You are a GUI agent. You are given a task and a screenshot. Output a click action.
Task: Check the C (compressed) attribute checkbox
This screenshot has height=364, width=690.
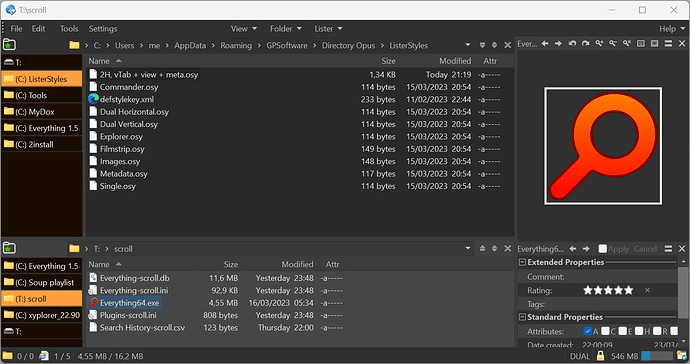[x=605, y=331]
